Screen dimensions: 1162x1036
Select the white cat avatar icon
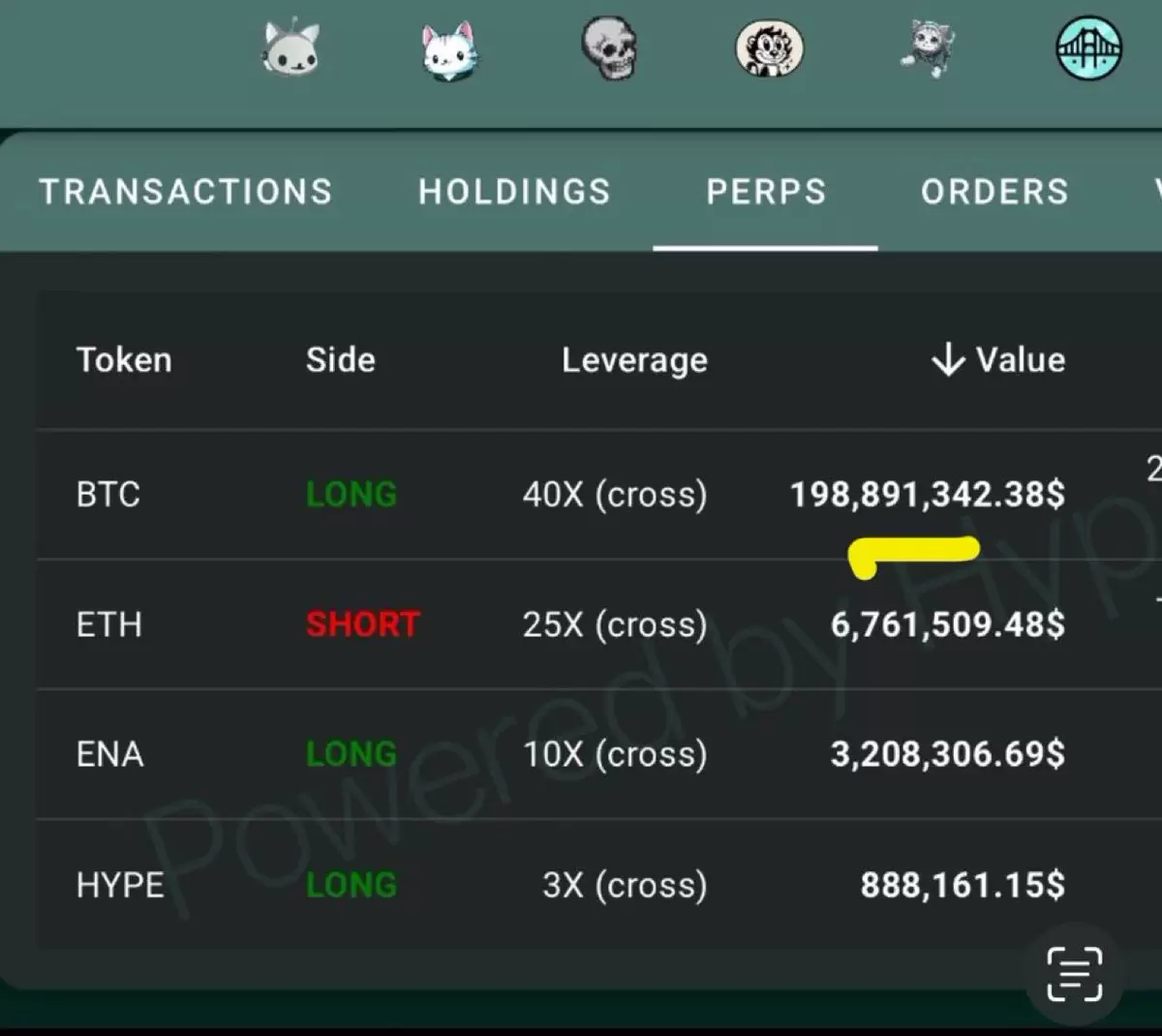tap(450, 49)
